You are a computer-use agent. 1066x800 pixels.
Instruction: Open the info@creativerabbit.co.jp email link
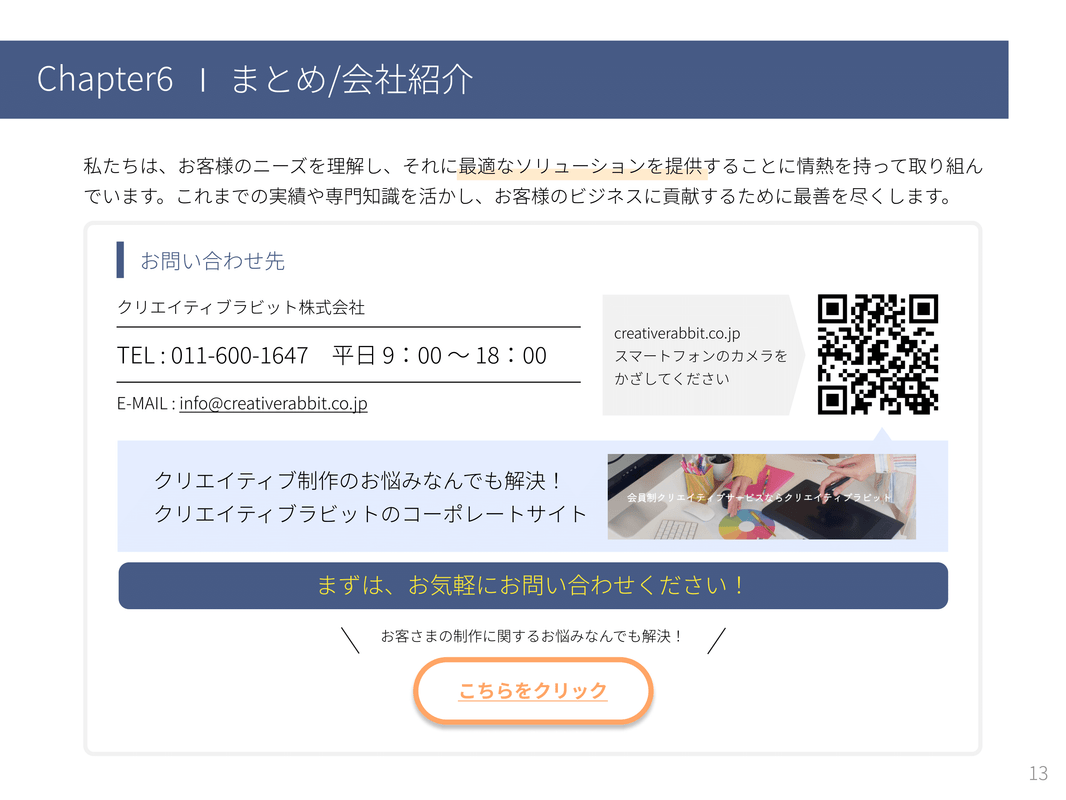coord(273,403)
